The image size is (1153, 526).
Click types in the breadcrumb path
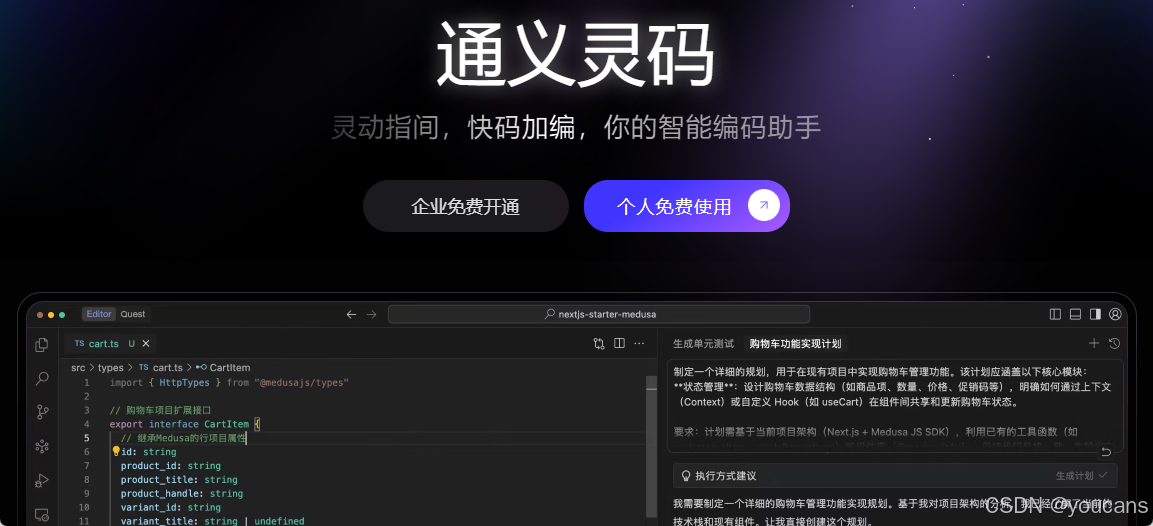pyautogui.click(x=110, y=367)
